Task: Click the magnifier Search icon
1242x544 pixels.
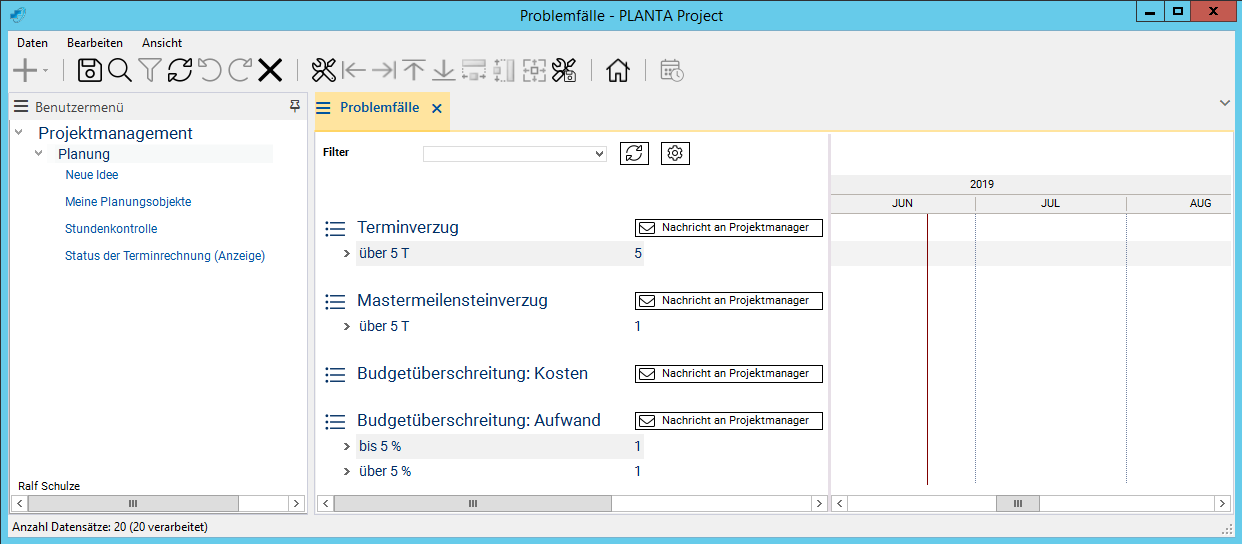Action: pos(120,70)
